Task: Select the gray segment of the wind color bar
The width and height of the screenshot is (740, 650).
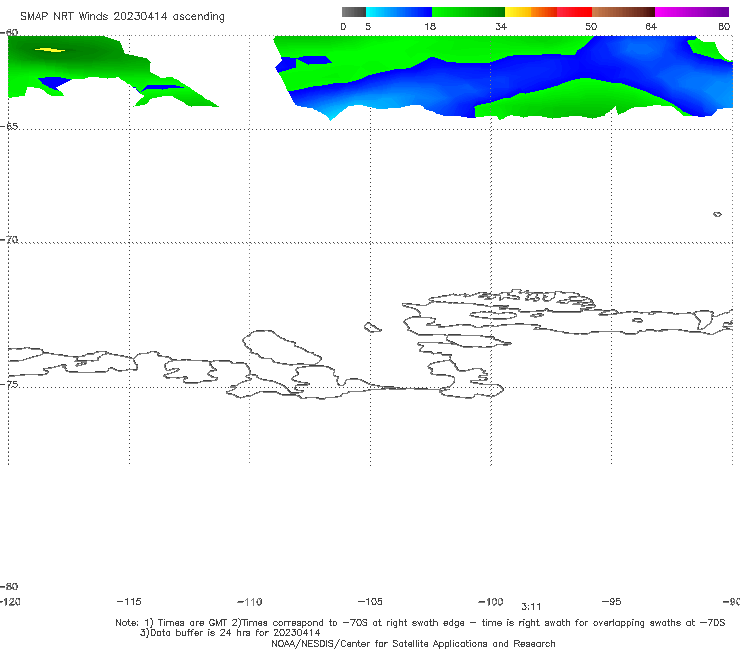Action: (x=354, y=12)
